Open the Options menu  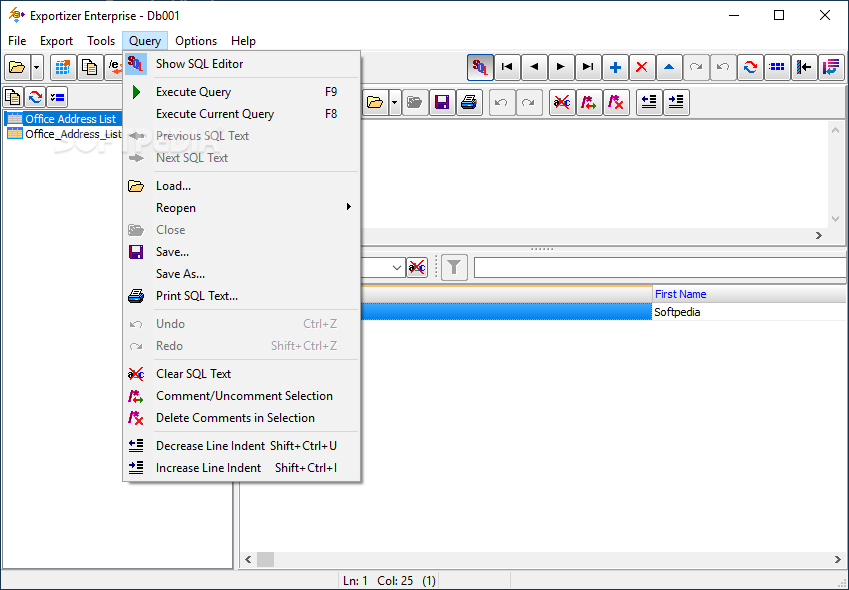coord(196,41)
